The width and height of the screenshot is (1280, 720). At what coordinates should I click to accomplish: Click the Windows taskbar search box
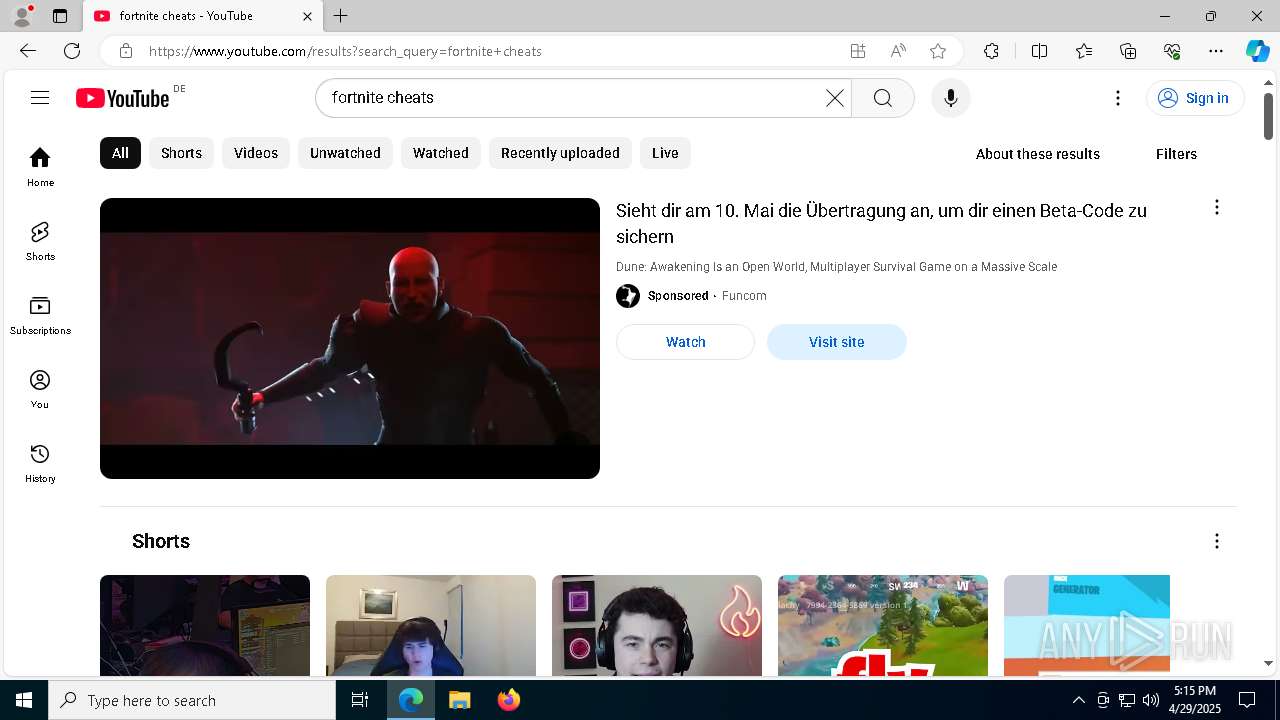tap(192, 700)
